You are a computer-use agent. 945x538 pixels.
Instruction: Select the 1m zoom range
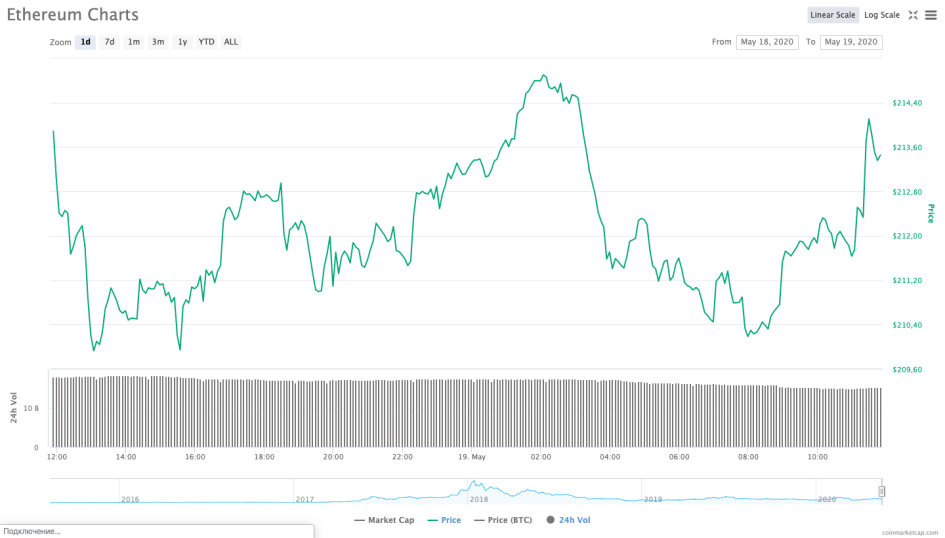[x=134, y=42]
